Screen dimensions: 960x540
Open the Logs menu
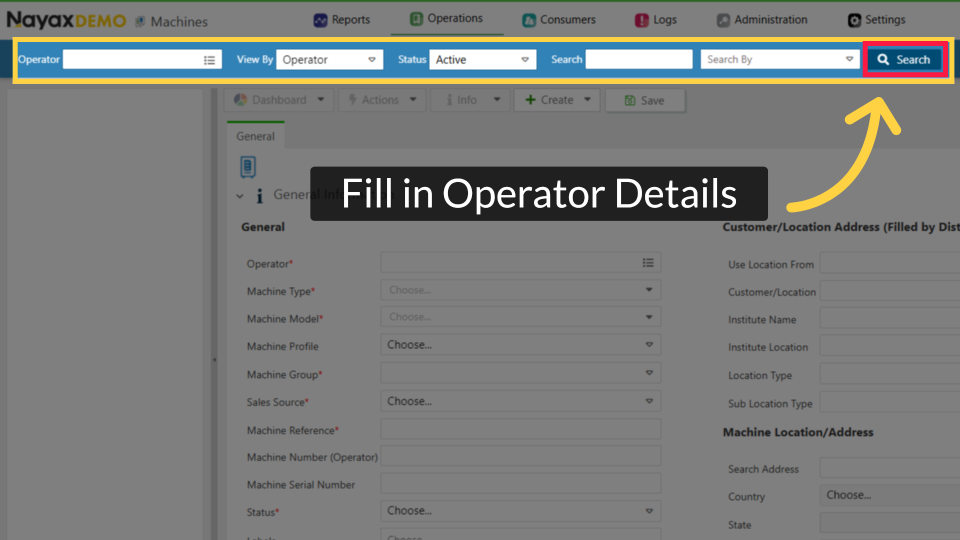point(656,20)
